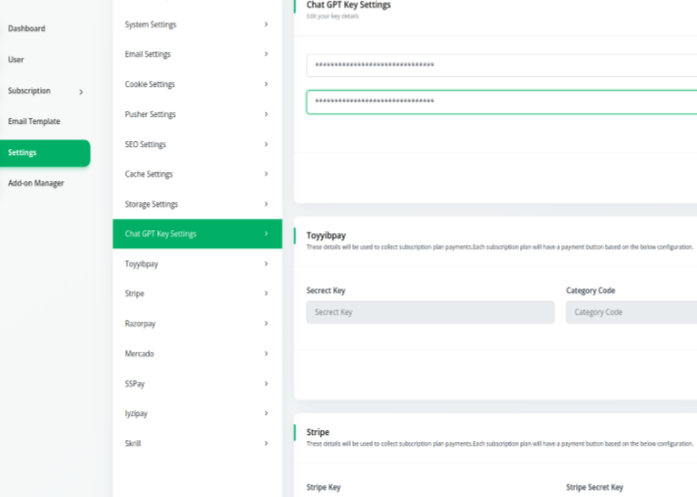
Task: Open the Add-on Manager page
Action: coord(36,184)
